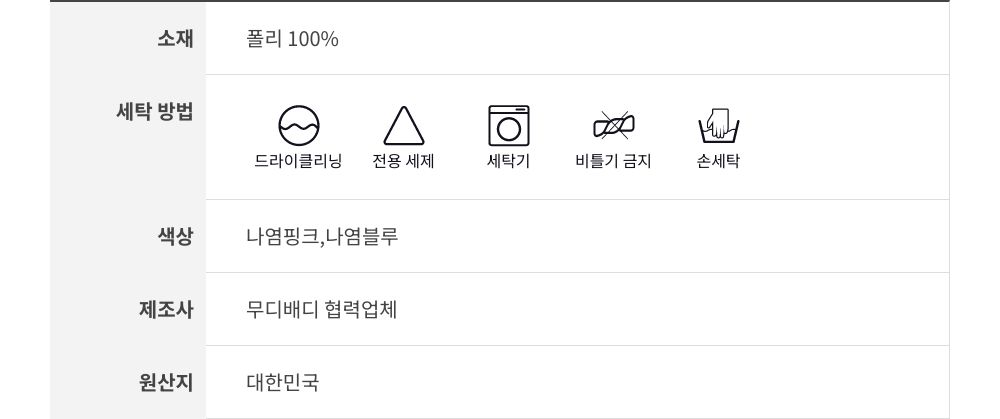Image resolution: width=1000 pixels, height=419 pixels.
Task: Click the 원산지 row header
Action: click(166, 382)
